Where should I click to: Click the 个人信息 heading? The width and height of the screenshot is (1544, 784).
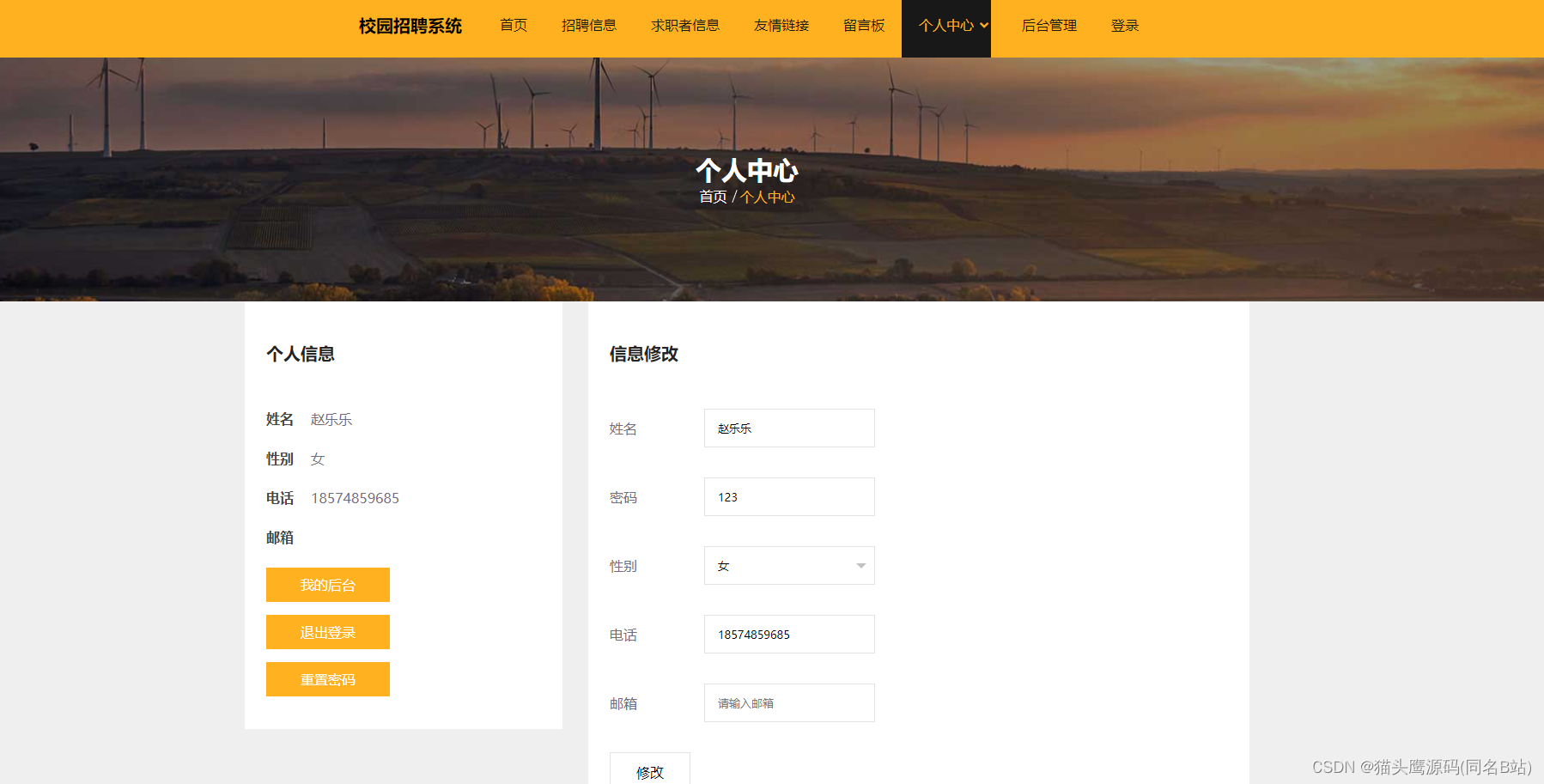point(301,354)
